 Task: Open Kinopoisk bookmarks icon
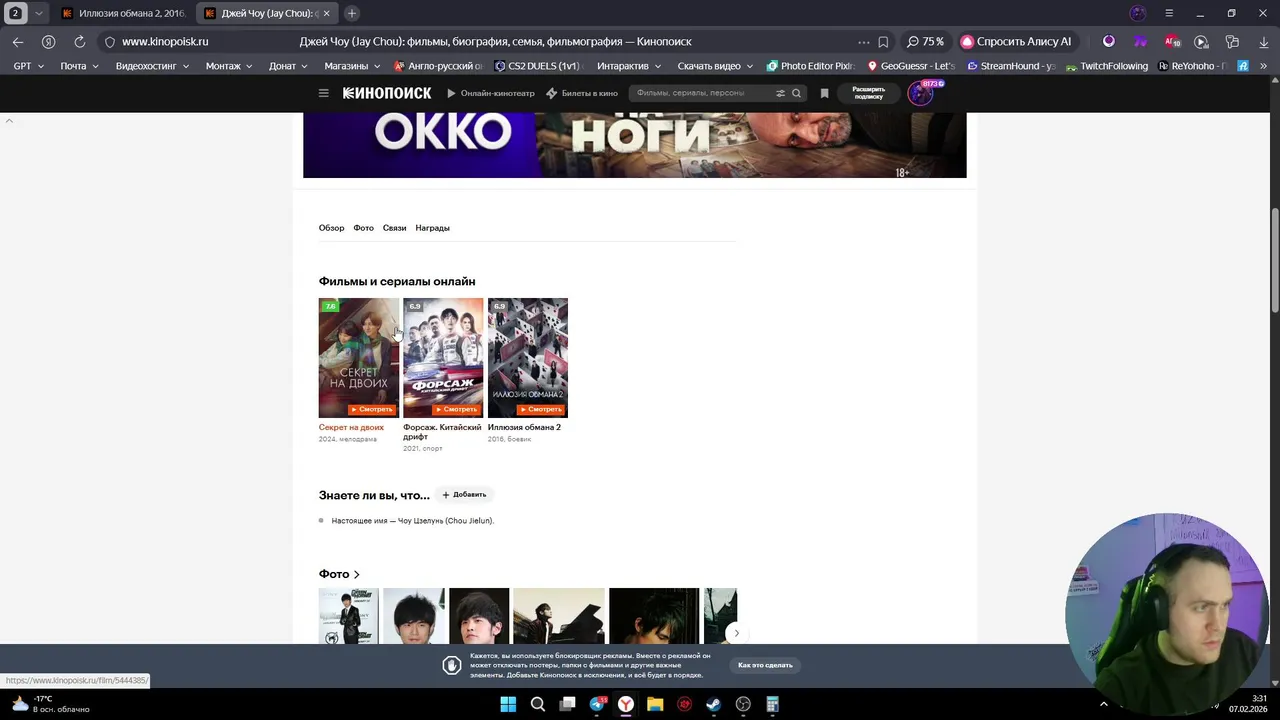pyautogui.click(x=824, y=93)
